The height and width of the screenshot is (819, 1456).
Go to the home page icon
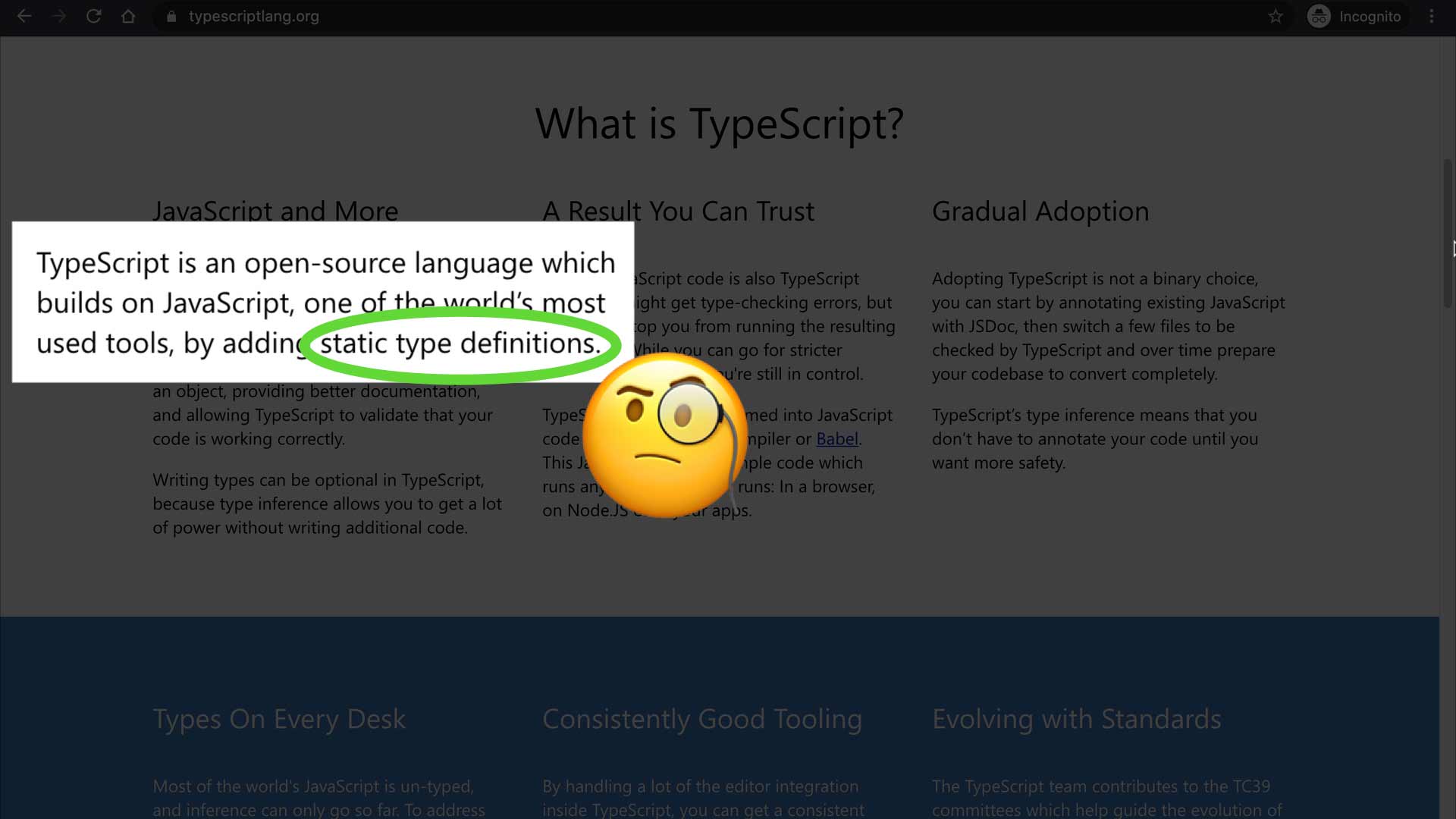128,16
